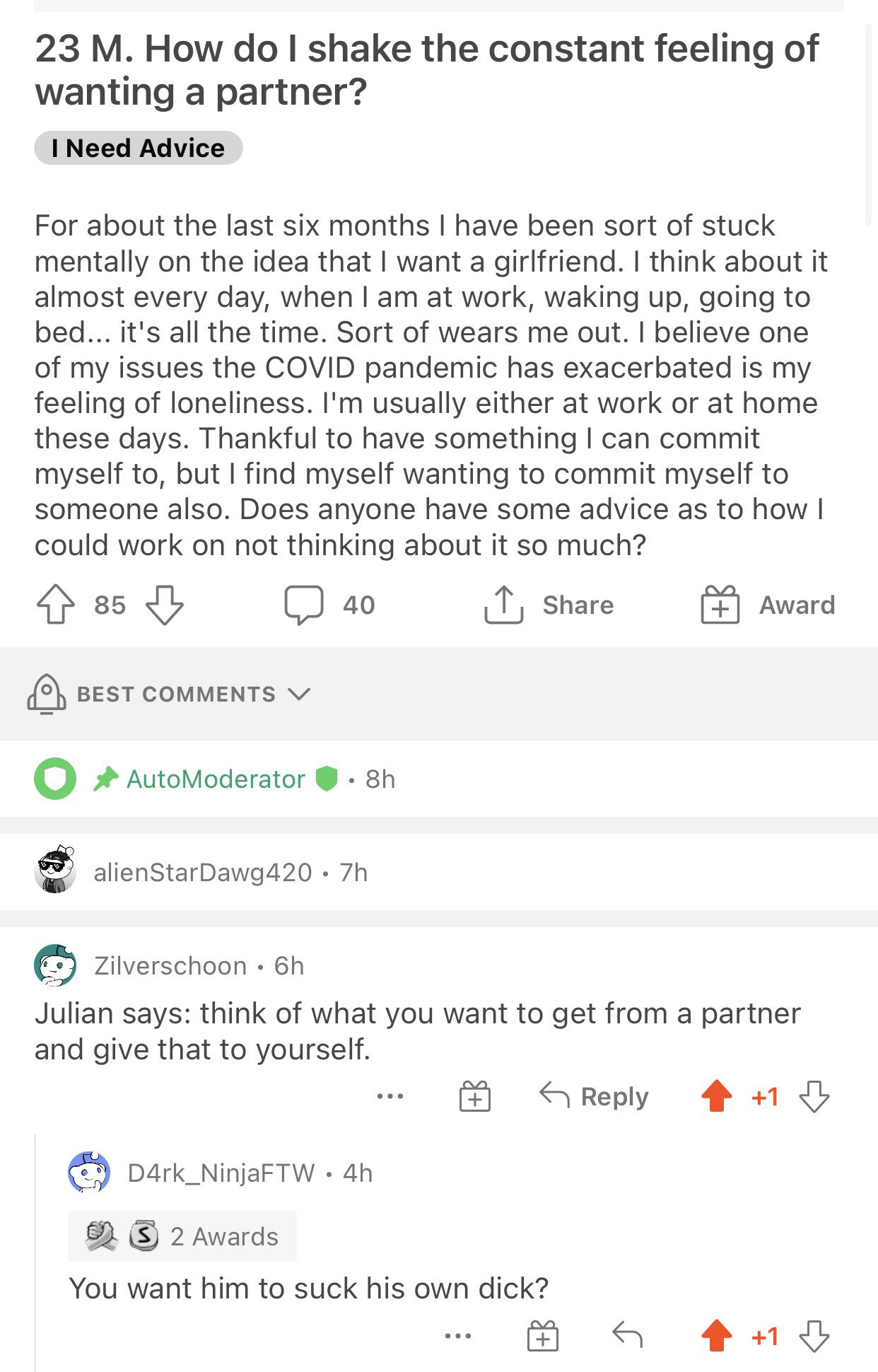Expand alienStarDawg420's collapsed comment

203,873
